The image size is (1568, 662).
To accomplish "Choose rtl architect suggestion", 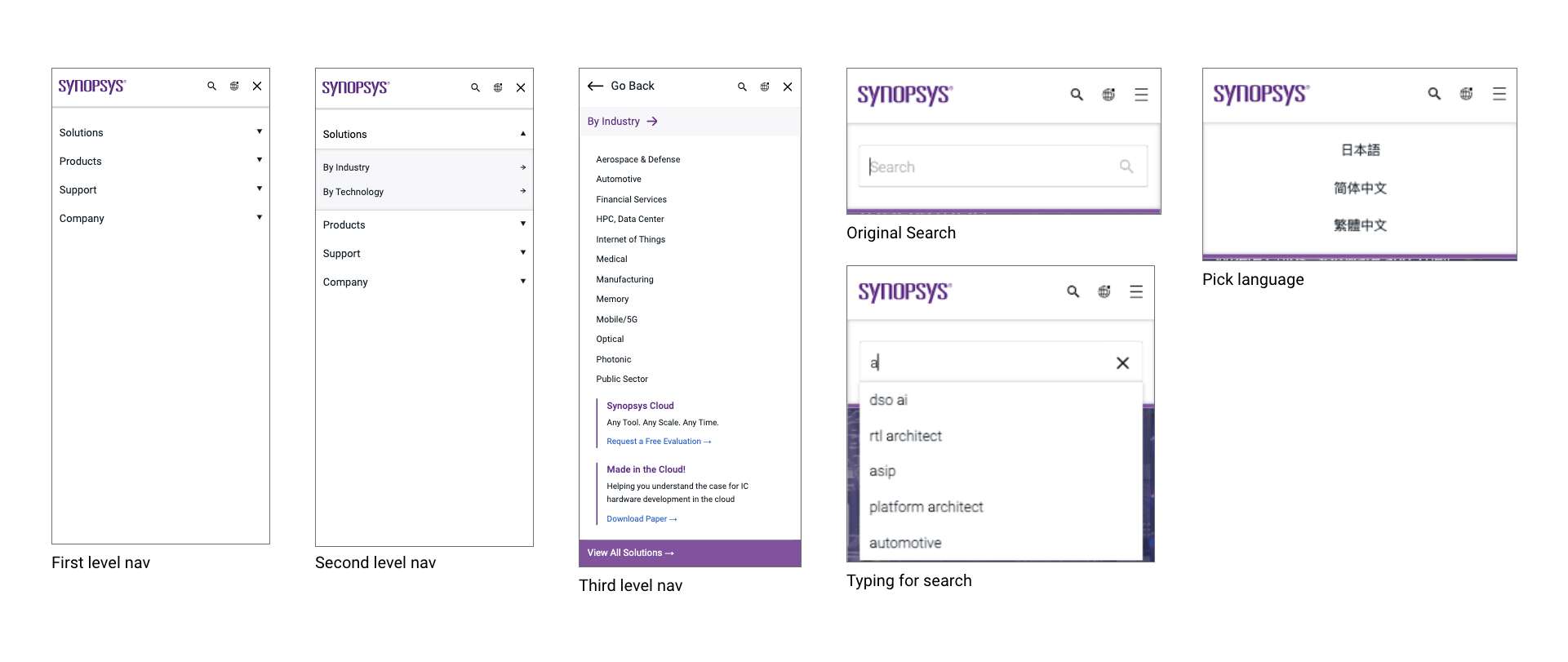I will 905,436.
